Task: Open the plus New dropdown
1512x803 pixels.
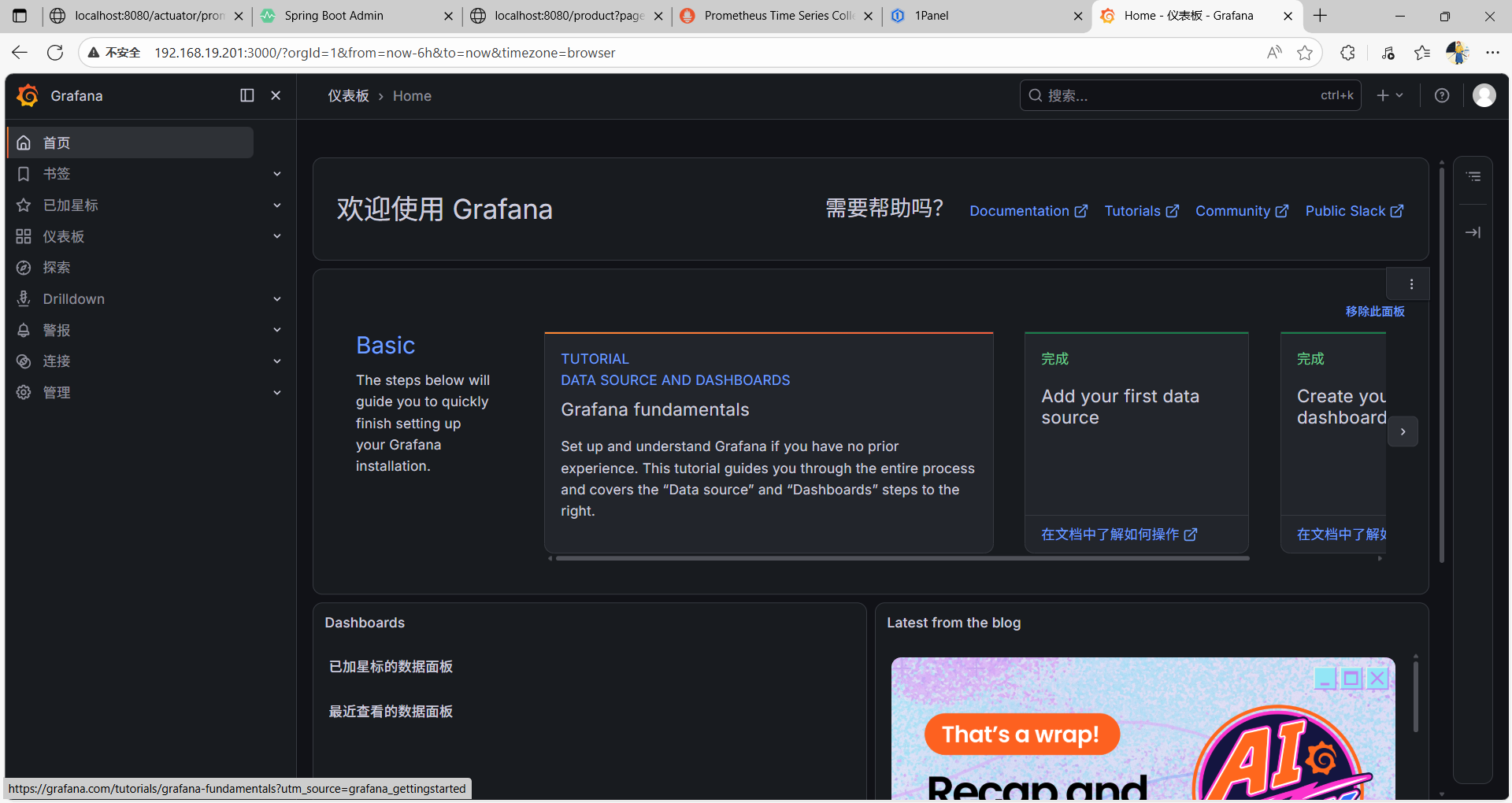Action: [x=1390, y=95]
